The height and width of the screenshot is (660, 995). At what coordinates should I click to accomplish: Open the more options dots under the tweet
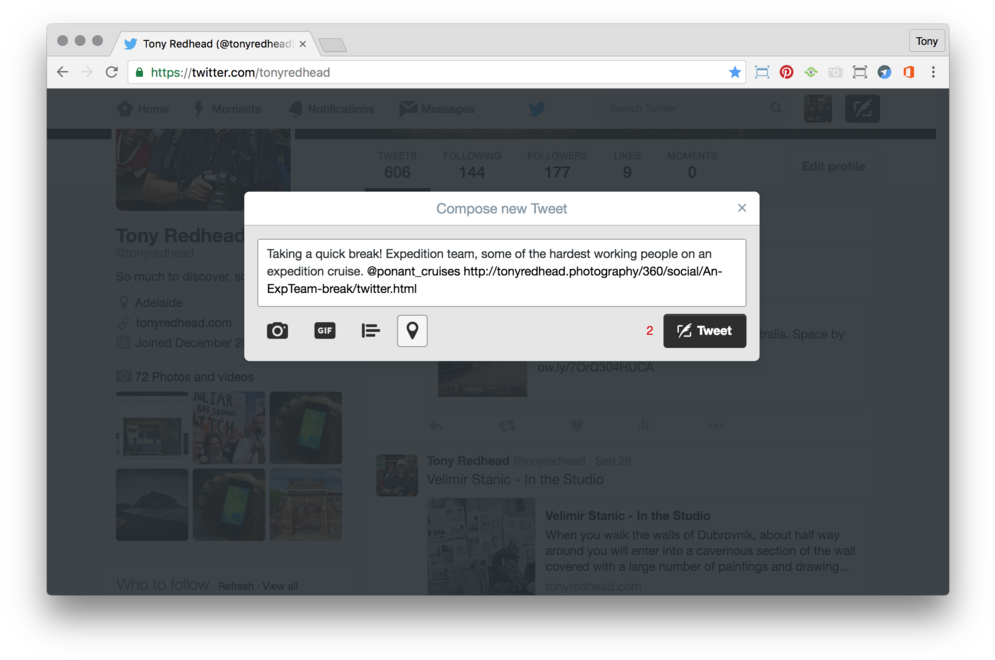click(x=716, y=426)
